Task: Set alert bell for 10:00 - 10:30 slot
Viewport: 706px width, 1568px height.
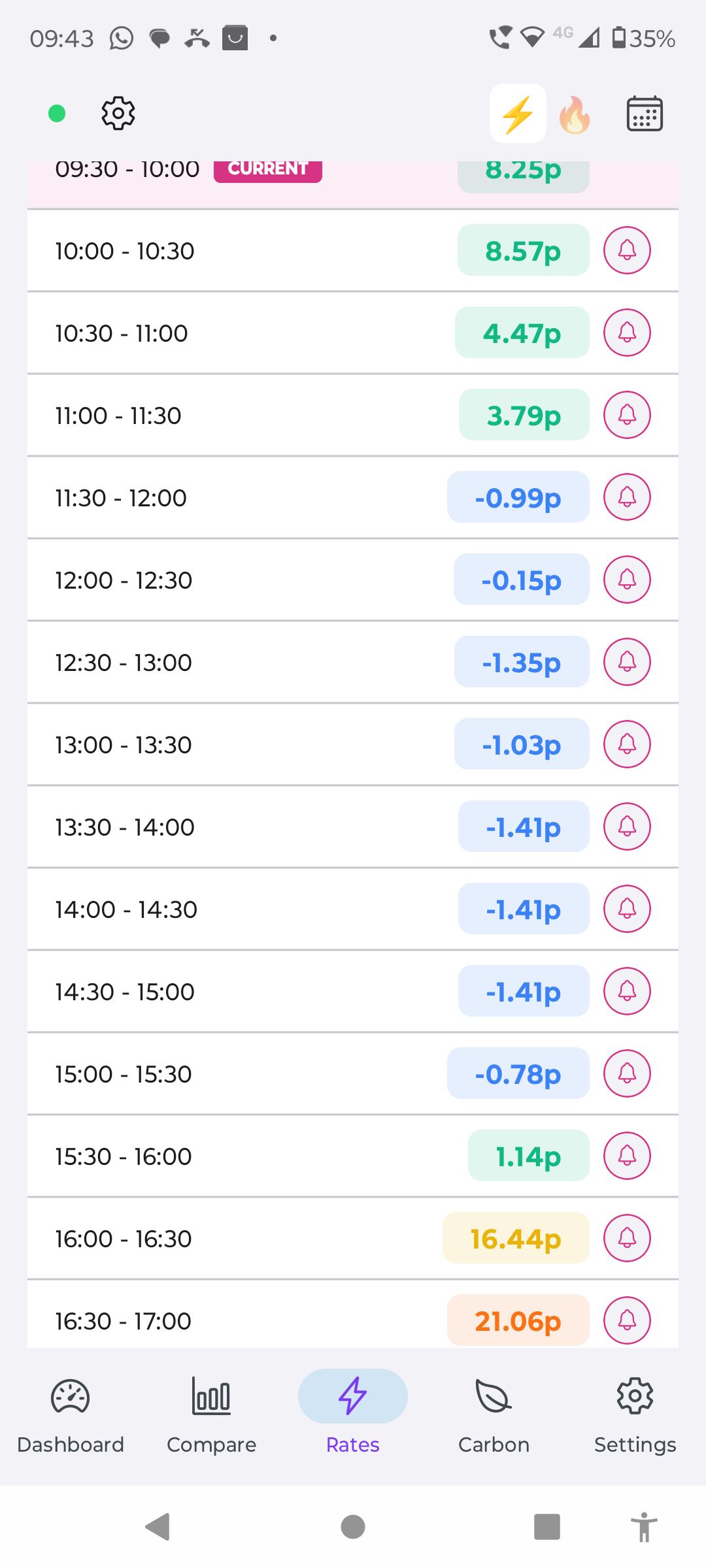Action: [x=627, y=250]
